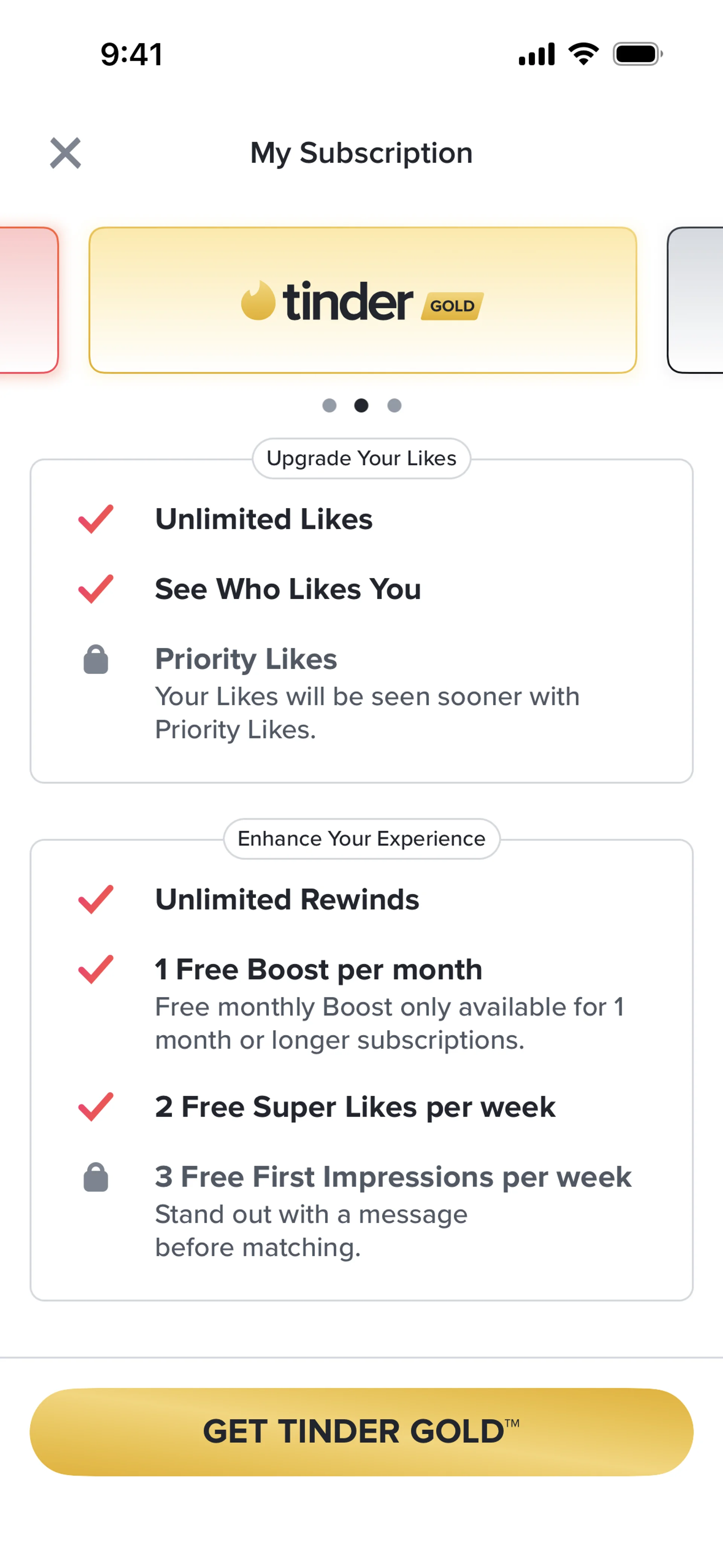Select the middle carousel page dot
The width and height of the screenshot is (723, 1568).
pyautogui.click(x=361, y=405)
